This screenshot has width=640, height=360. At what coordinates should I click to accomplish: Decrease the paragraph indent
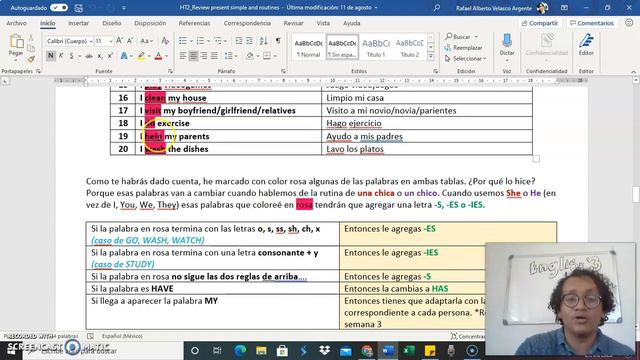pyautogui.click(x=238, y=41)
